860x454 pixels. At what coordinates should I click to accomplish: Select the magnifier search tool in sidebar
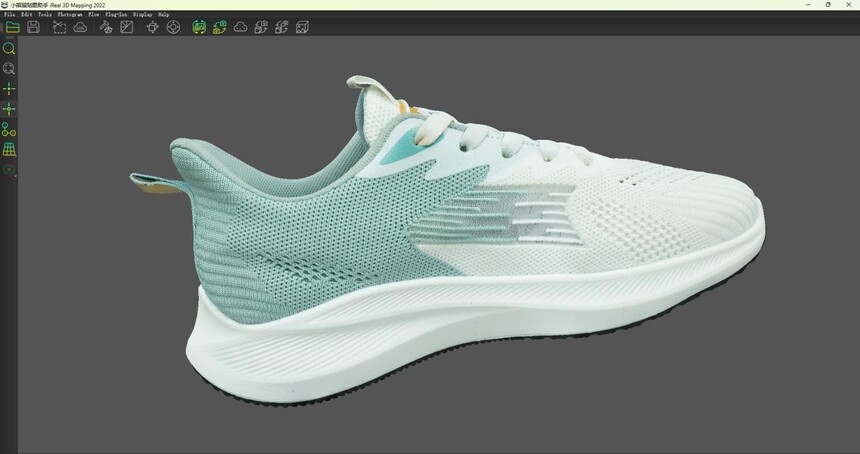(x=9, y=48)
